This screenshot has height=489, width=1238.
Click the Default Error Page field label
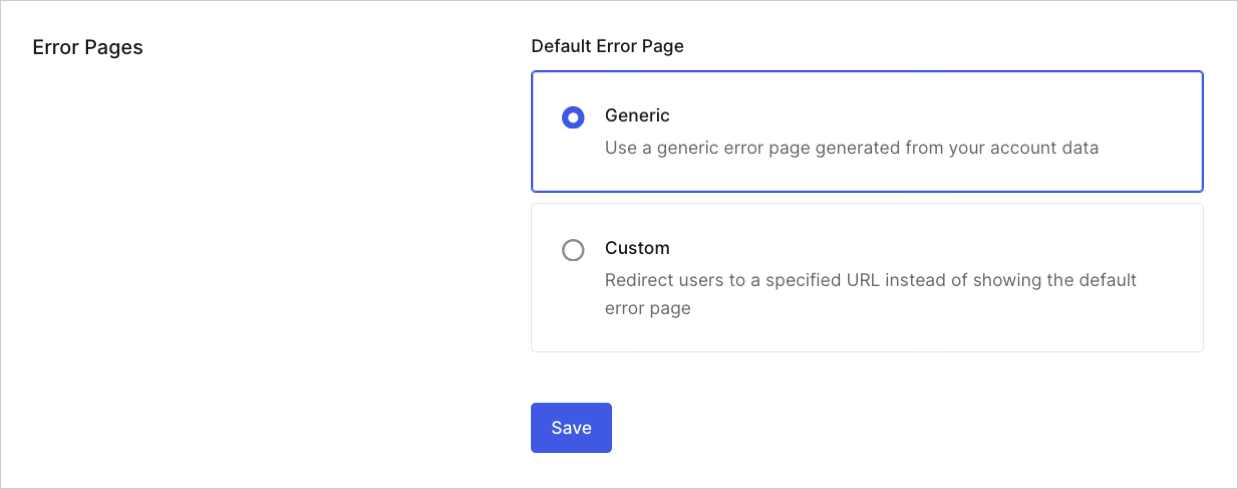pyautogui.click(x=607, y=46)
